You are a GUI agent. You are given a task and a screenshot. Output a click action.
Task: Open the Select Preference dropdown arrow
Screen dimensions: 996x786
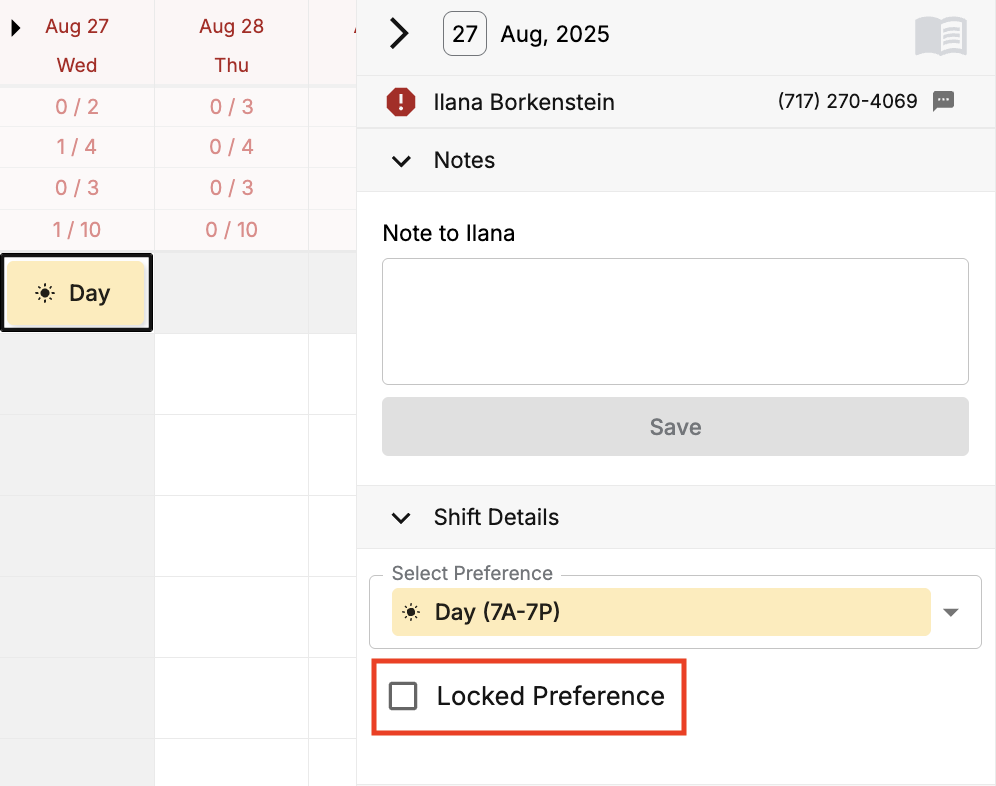951,612
